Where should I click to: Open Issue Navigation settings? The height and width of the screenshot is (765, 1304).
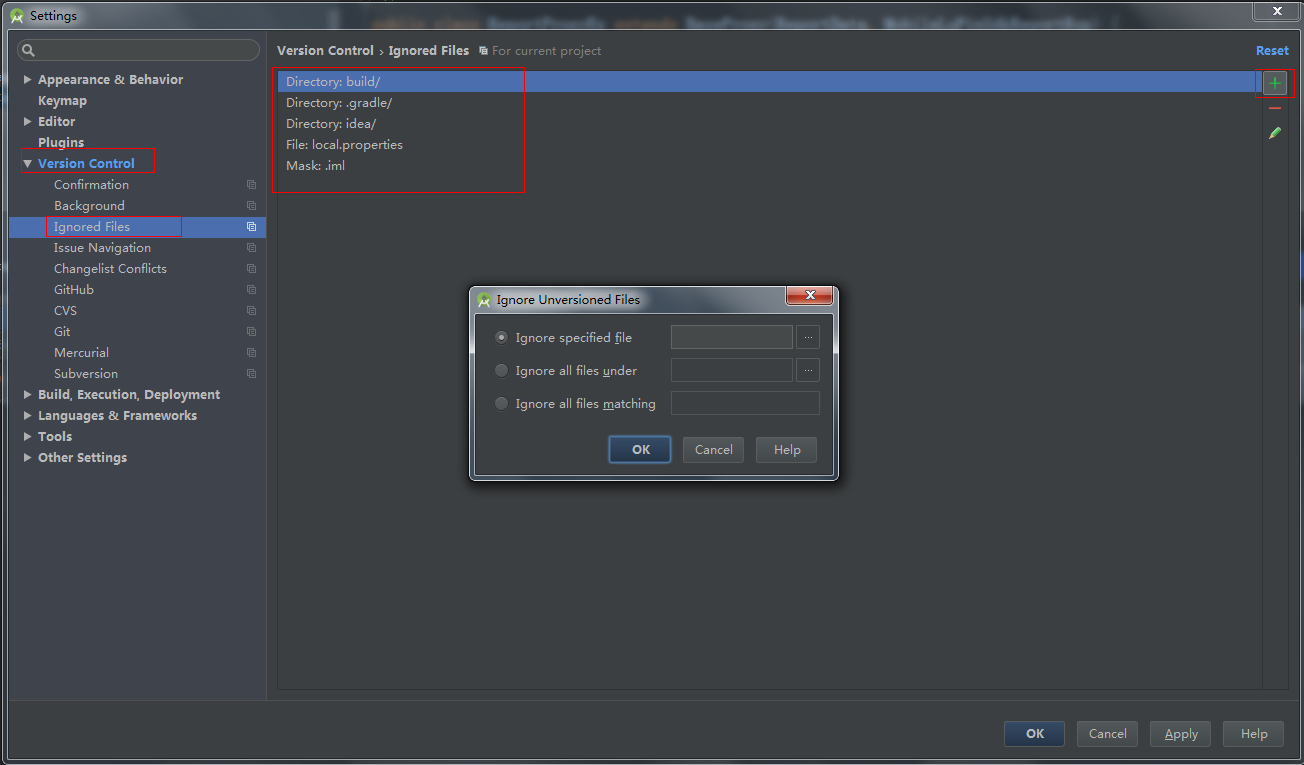pos(102,248)
